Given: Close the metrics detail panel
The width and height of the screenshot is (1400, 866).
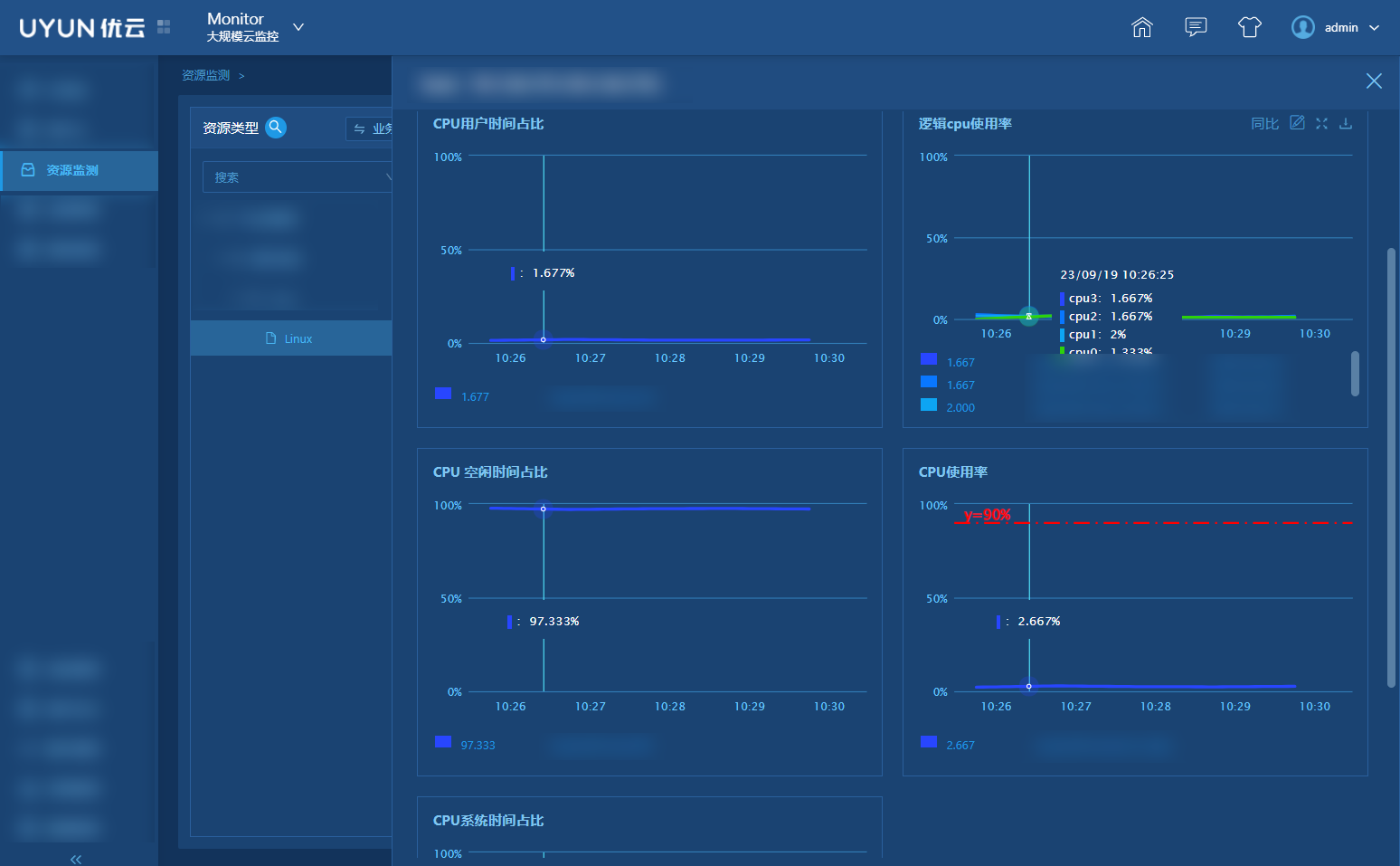Looking at the screenshot, I should click(x=1374, y=81).
